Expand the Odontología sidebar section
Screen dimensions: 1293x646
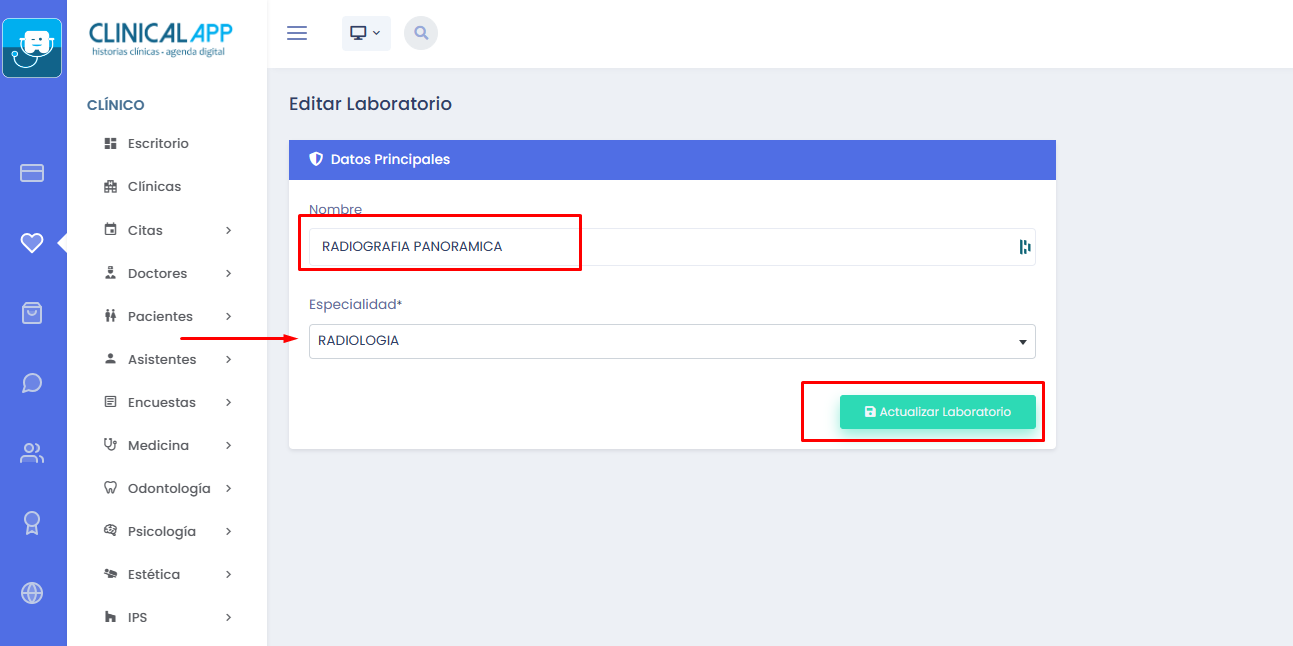[x=167, y=488]
